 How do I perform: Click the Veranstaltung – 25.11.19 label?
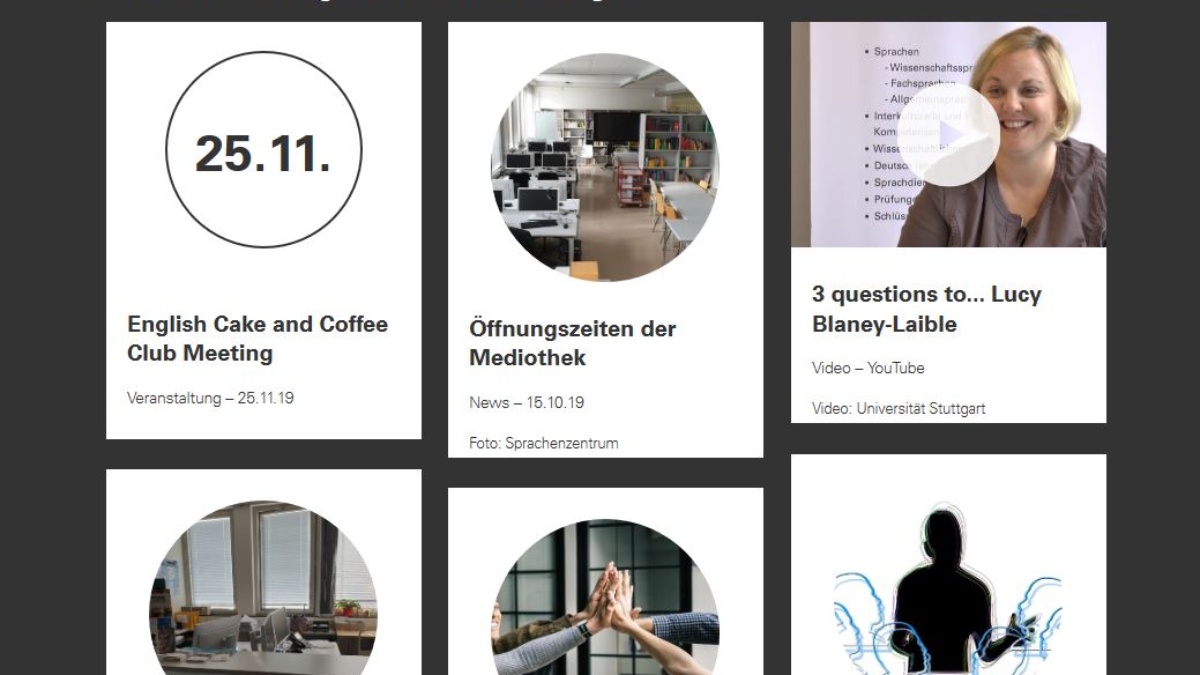[x=210, y=398]
